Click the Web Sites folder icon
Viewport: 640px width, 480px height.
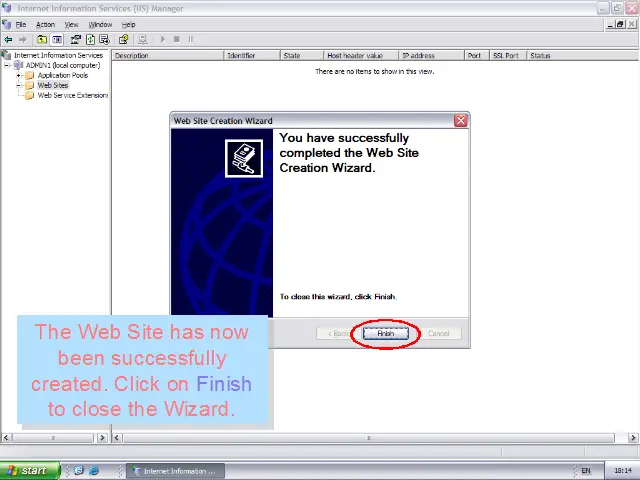29,85
